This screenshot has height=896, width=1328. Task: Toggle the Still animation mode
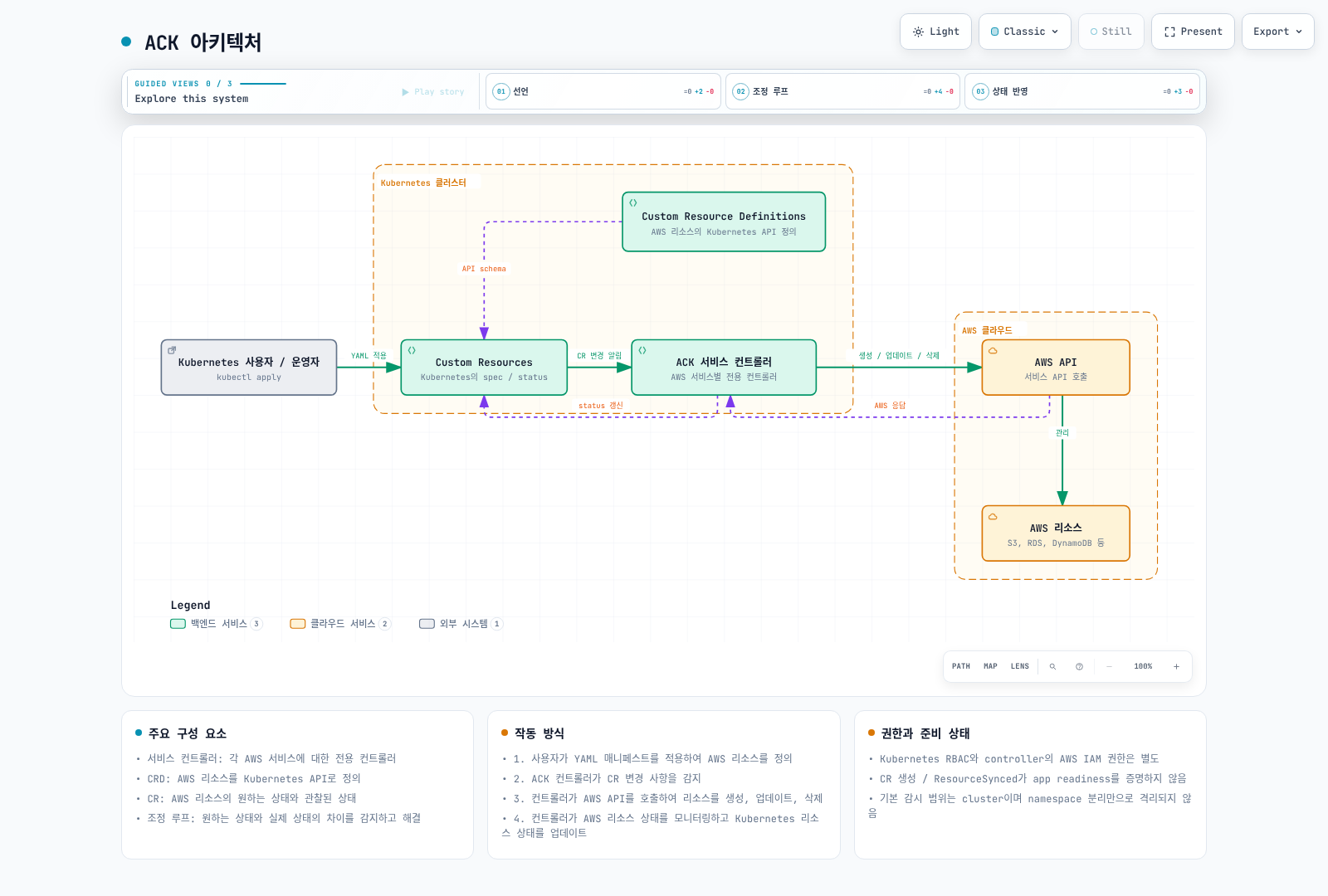[1111, 32]
